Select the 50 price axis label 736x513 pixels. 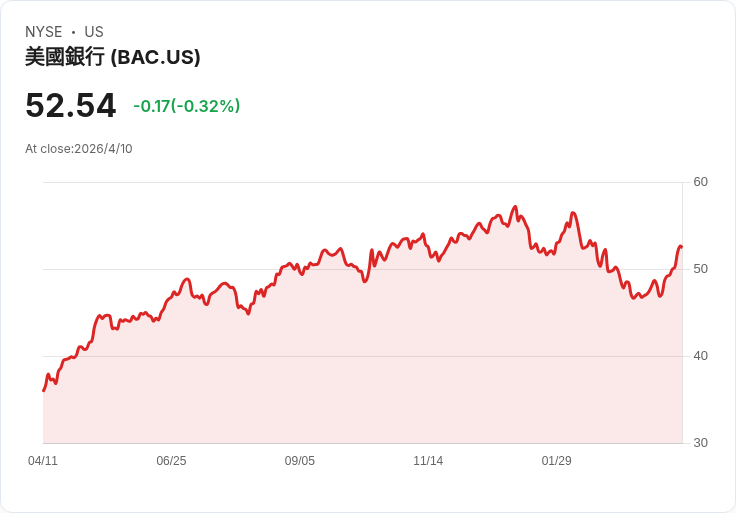coord(700,269)
